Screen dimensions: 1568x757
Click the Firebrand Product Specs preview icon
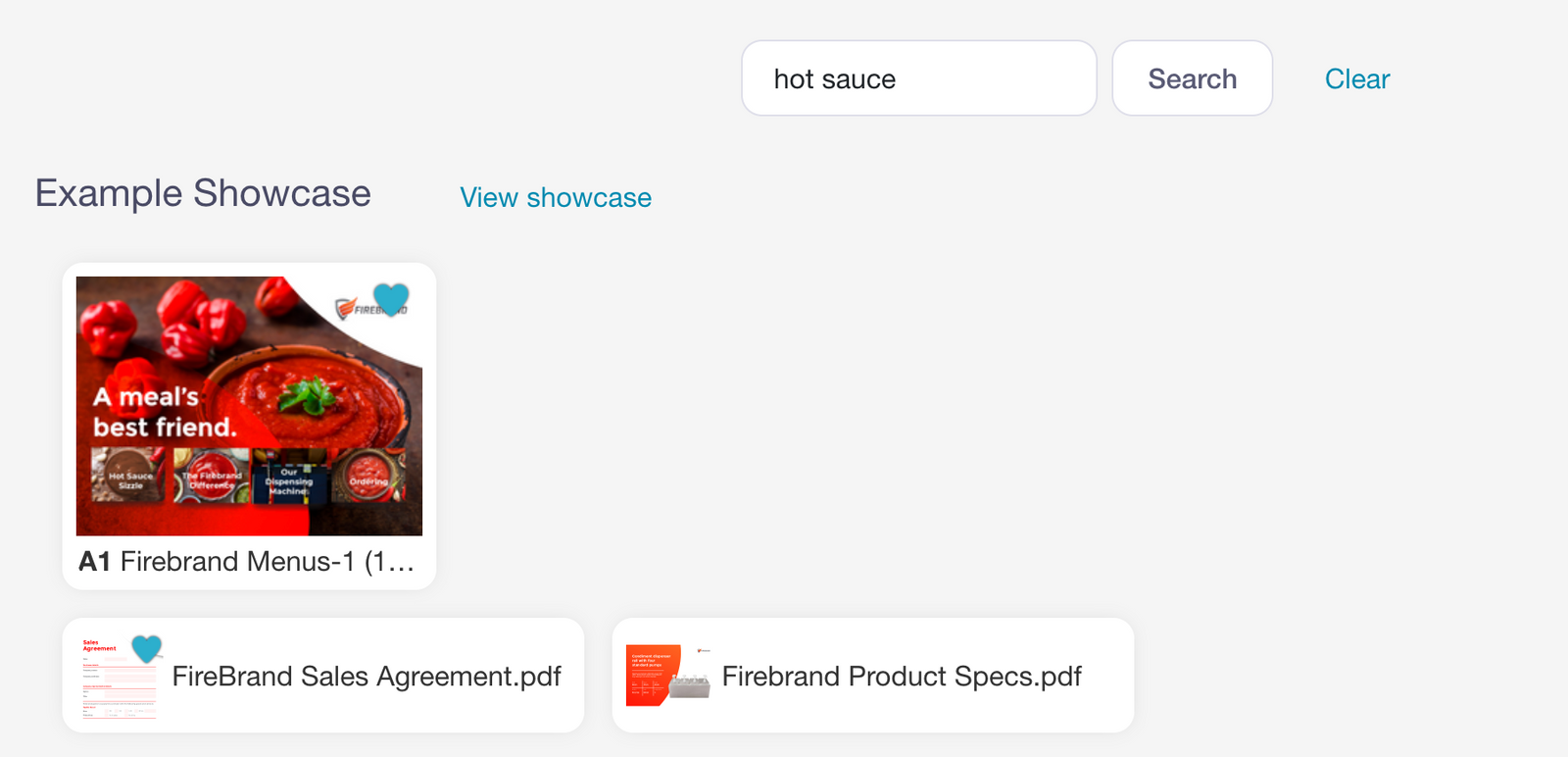pyautogui.click(x=669, y=675)
